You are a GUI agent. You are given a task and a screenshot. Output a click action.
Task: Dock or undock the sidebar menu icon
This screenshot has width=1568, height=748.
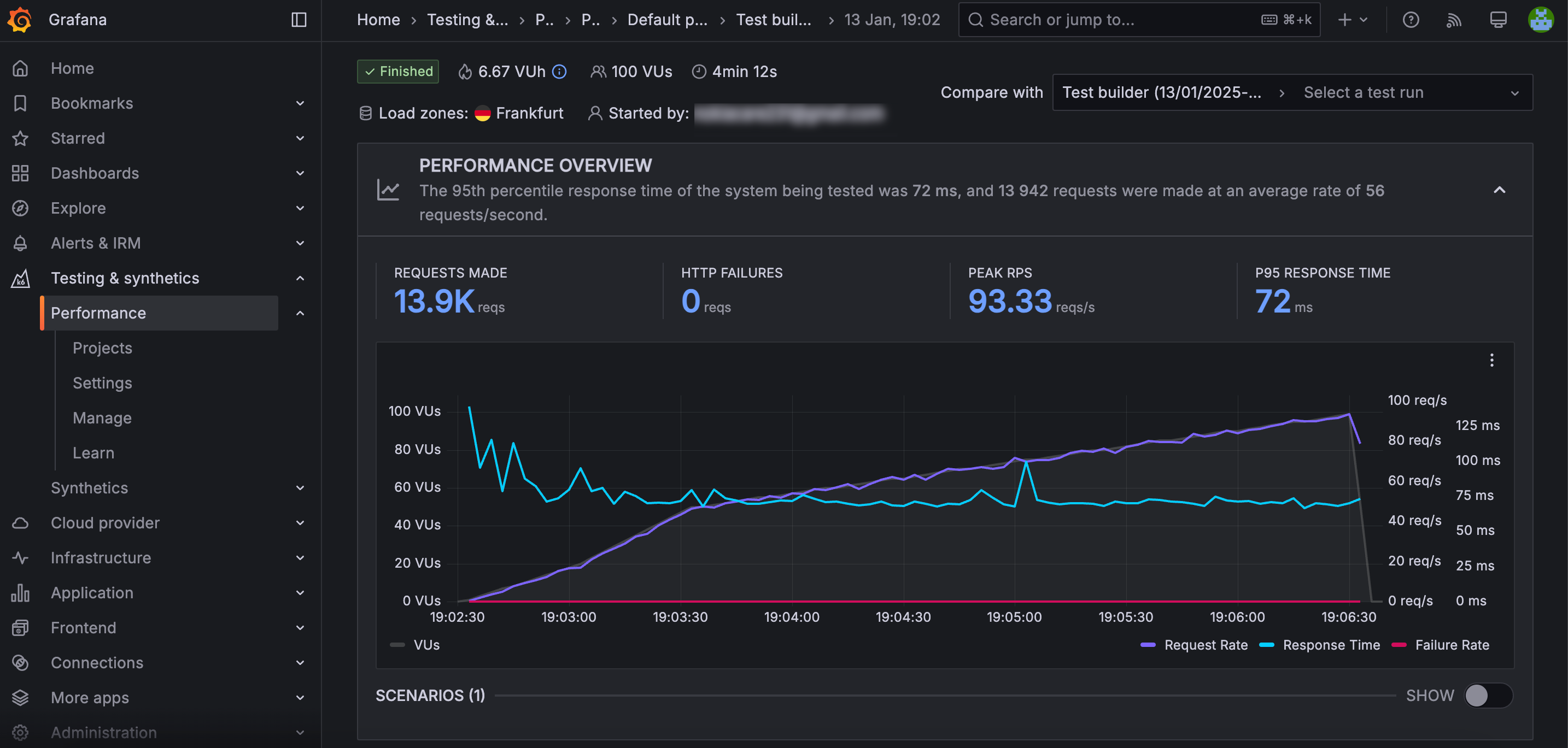point(299,20)
